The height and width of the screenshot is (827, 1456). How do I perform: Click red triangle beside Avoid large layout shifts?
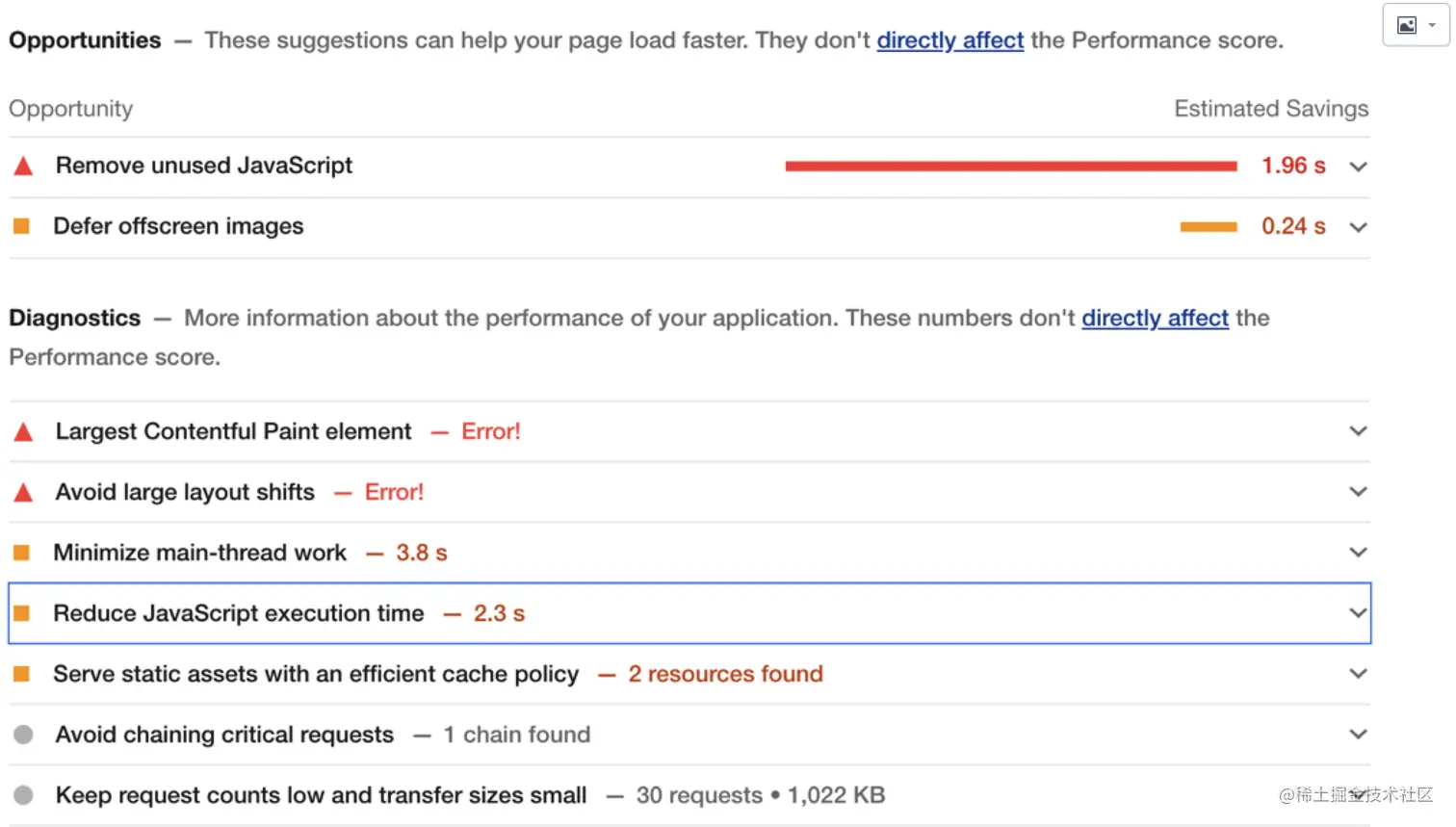pos(23,493)
